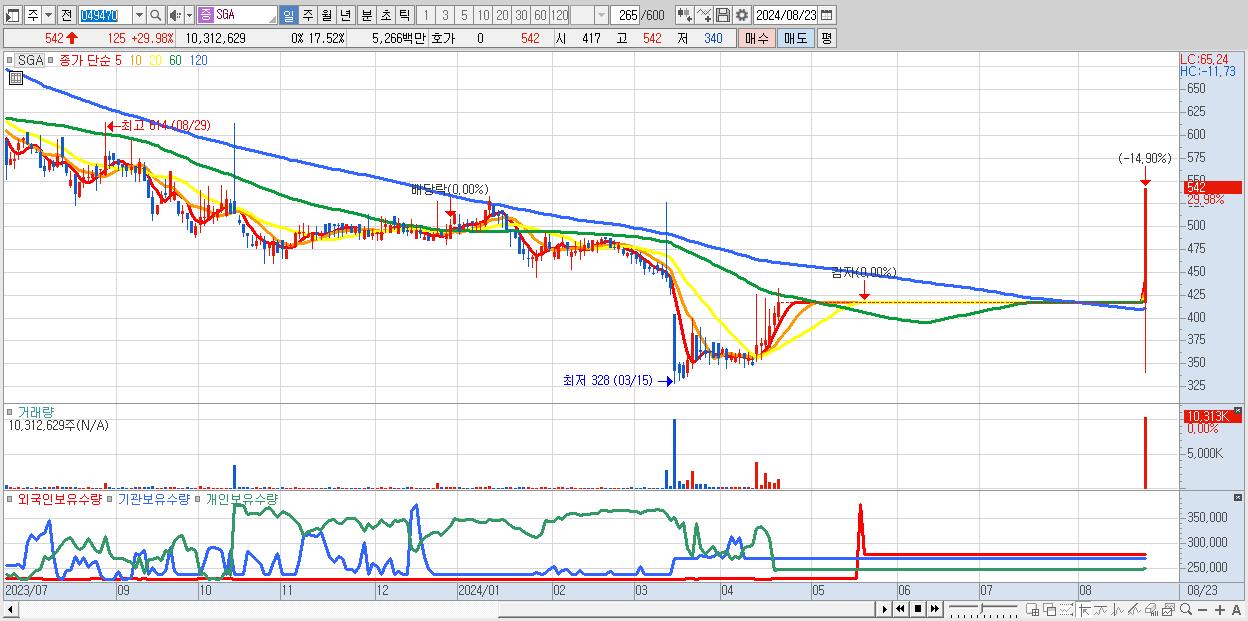The height and width of the screenshot is (621, 1248).
Task: Select the 틱 tick period toggle
Action: [404, 15]
